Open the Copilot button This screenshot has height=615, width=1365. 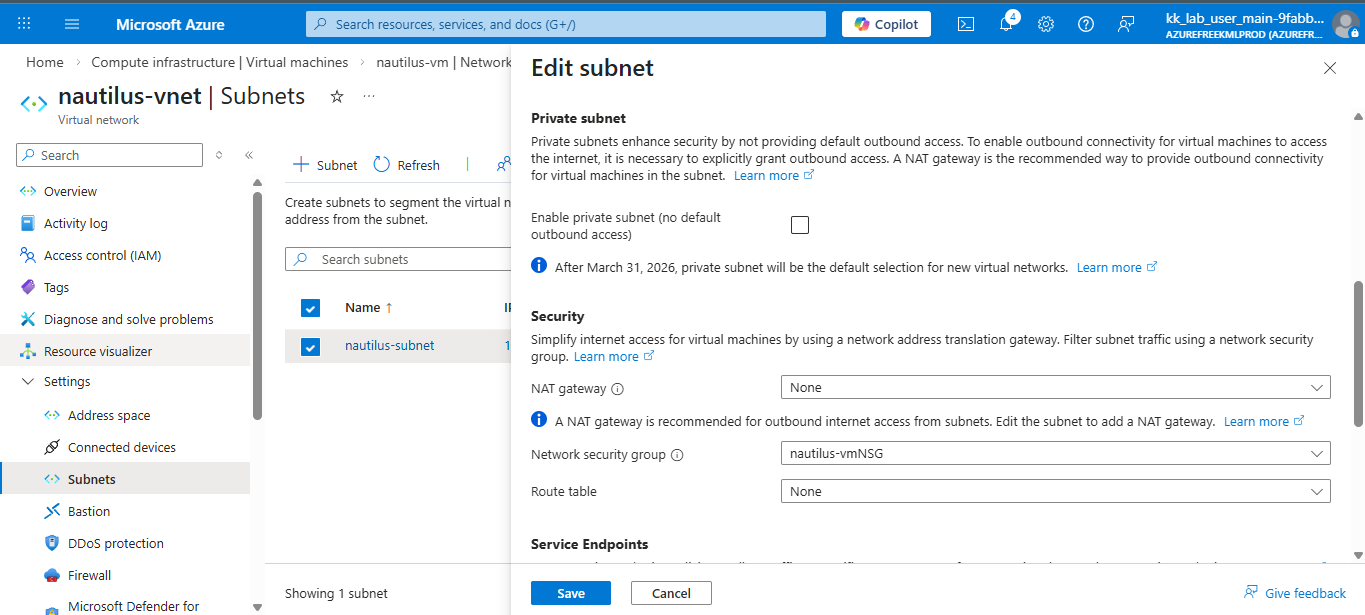tap(886, 24)
